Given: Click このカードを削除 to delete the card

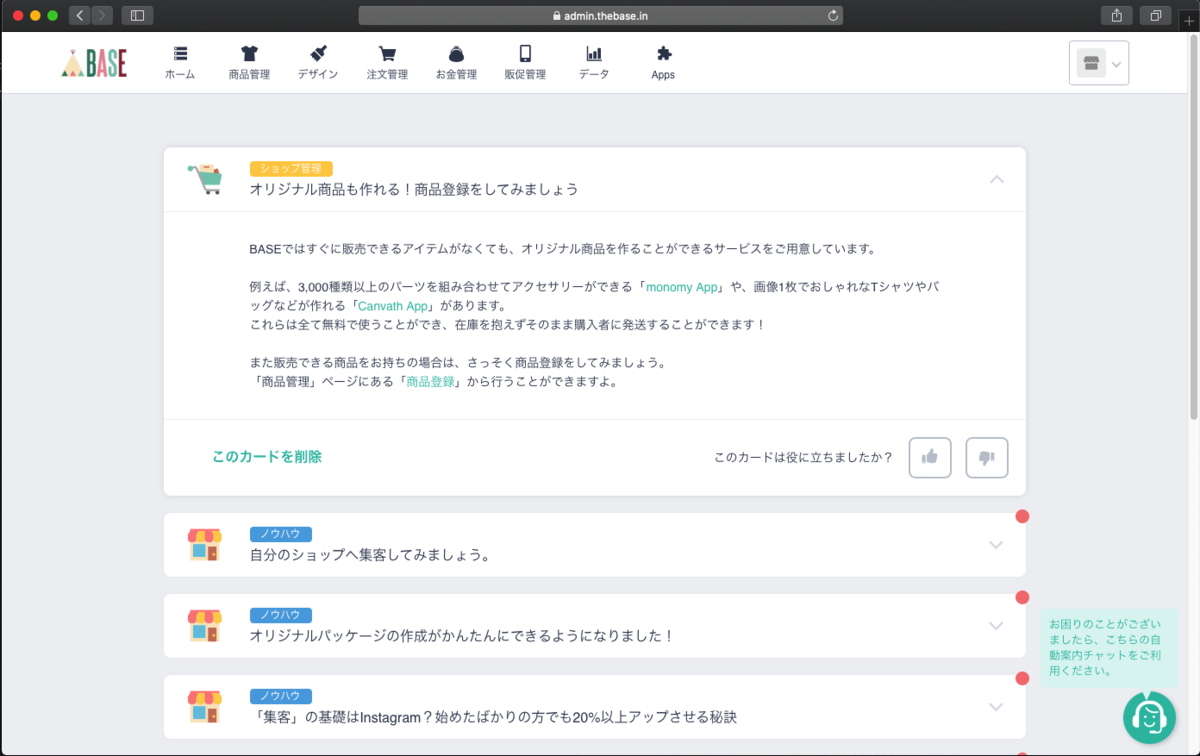Looking at the screenshot, I should [266, 456].
